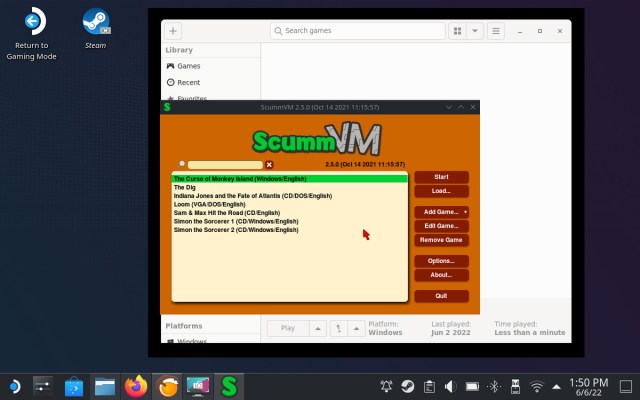The image size is (640, 400).
Task: Select The Curse of Monkey Island entry
Action: click(x=289, y=179)
